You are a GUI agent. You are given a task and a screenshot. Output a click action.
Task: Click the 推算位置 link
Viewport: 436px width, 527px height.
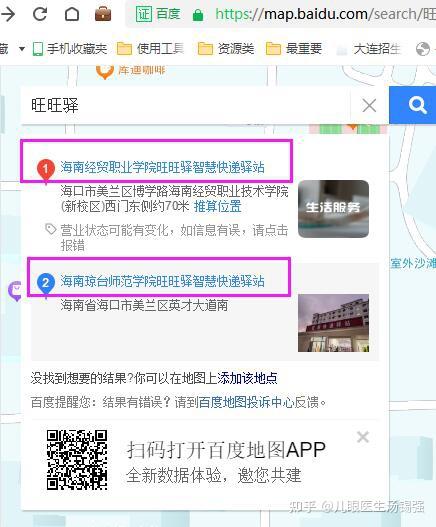pos(217,206)
